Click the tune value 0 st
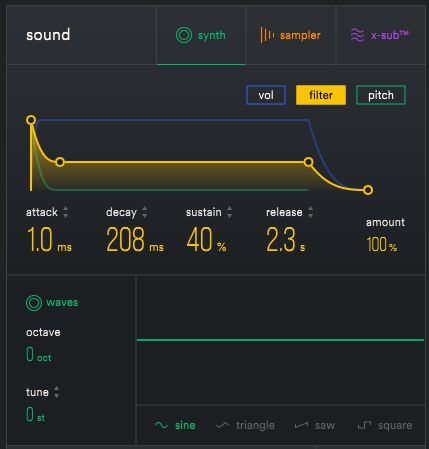The width and height of the screenshot is (429, 449). tap(35, 414)
